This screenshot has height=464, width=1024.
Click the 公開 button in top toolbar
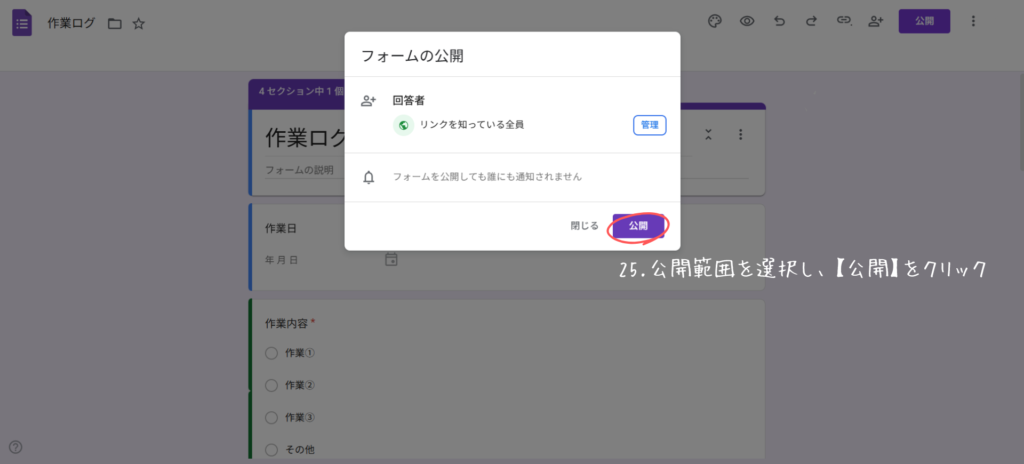coord(924,21)
